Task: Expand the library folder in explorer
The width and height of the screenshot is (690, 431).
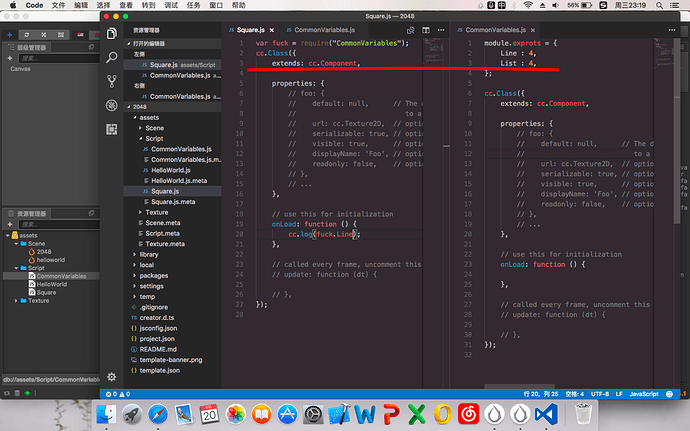Action: [149, 254]
